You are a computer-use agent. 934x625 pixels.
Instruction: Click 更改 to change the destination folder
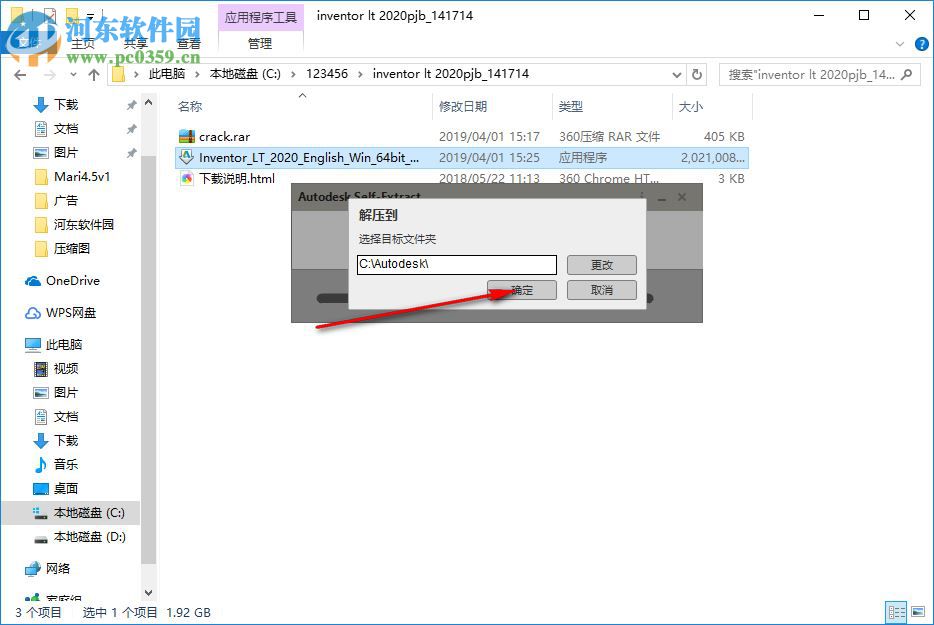click(x=601, y=264)
